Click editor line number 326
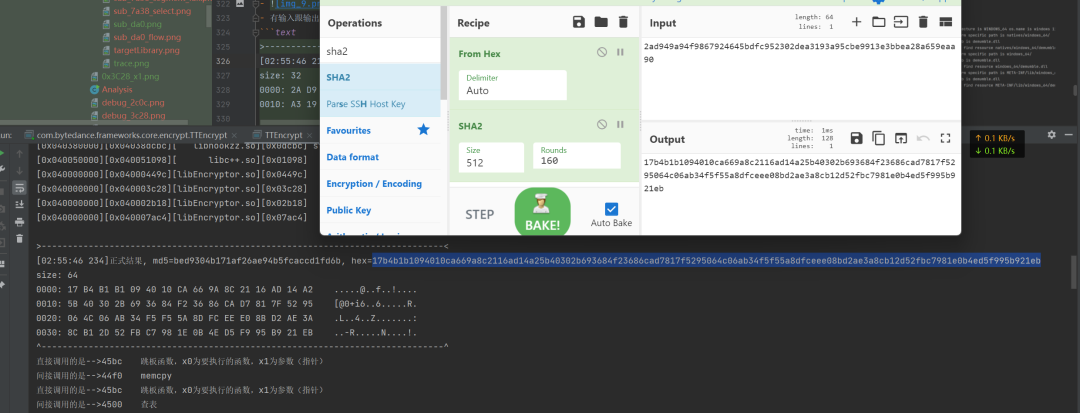The image size is (1080, 413). (222, 61)
